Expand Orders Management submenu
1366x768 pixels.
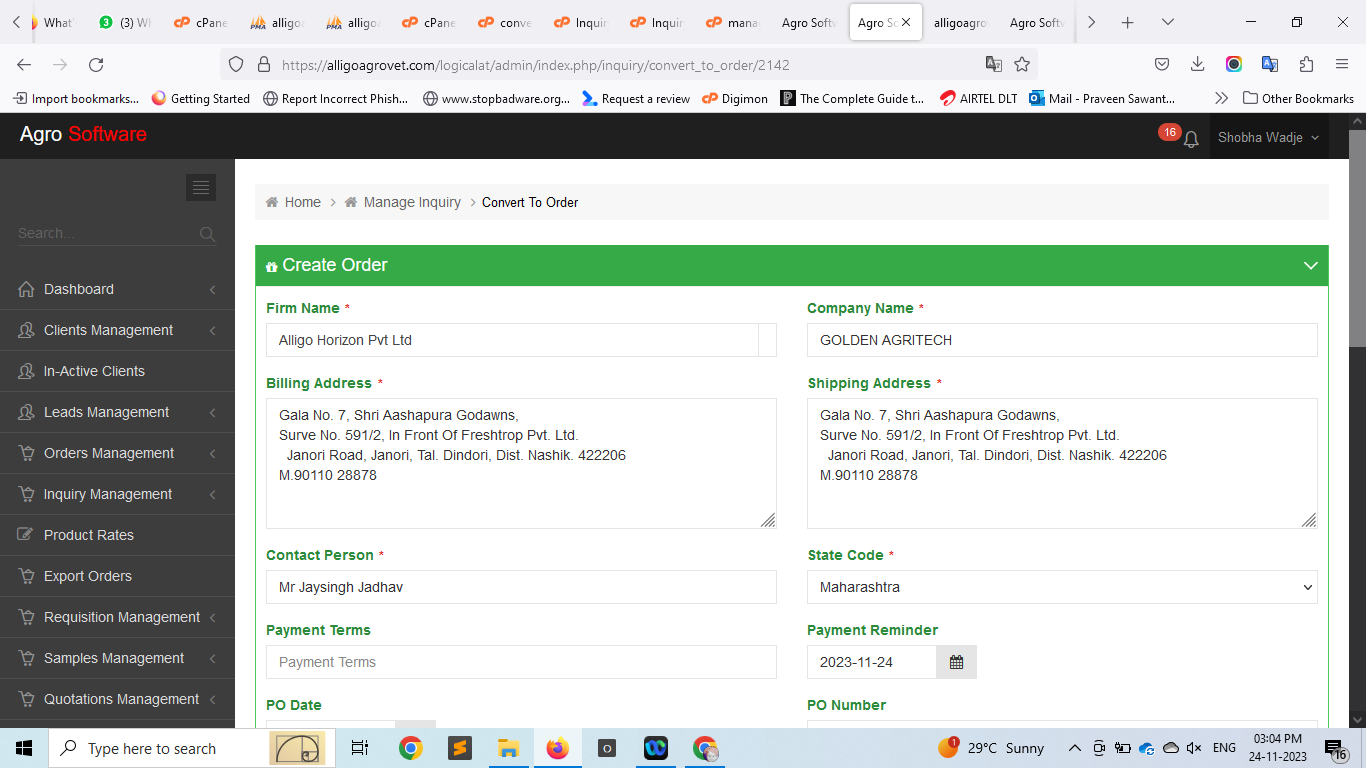click(x=109, y=453)
